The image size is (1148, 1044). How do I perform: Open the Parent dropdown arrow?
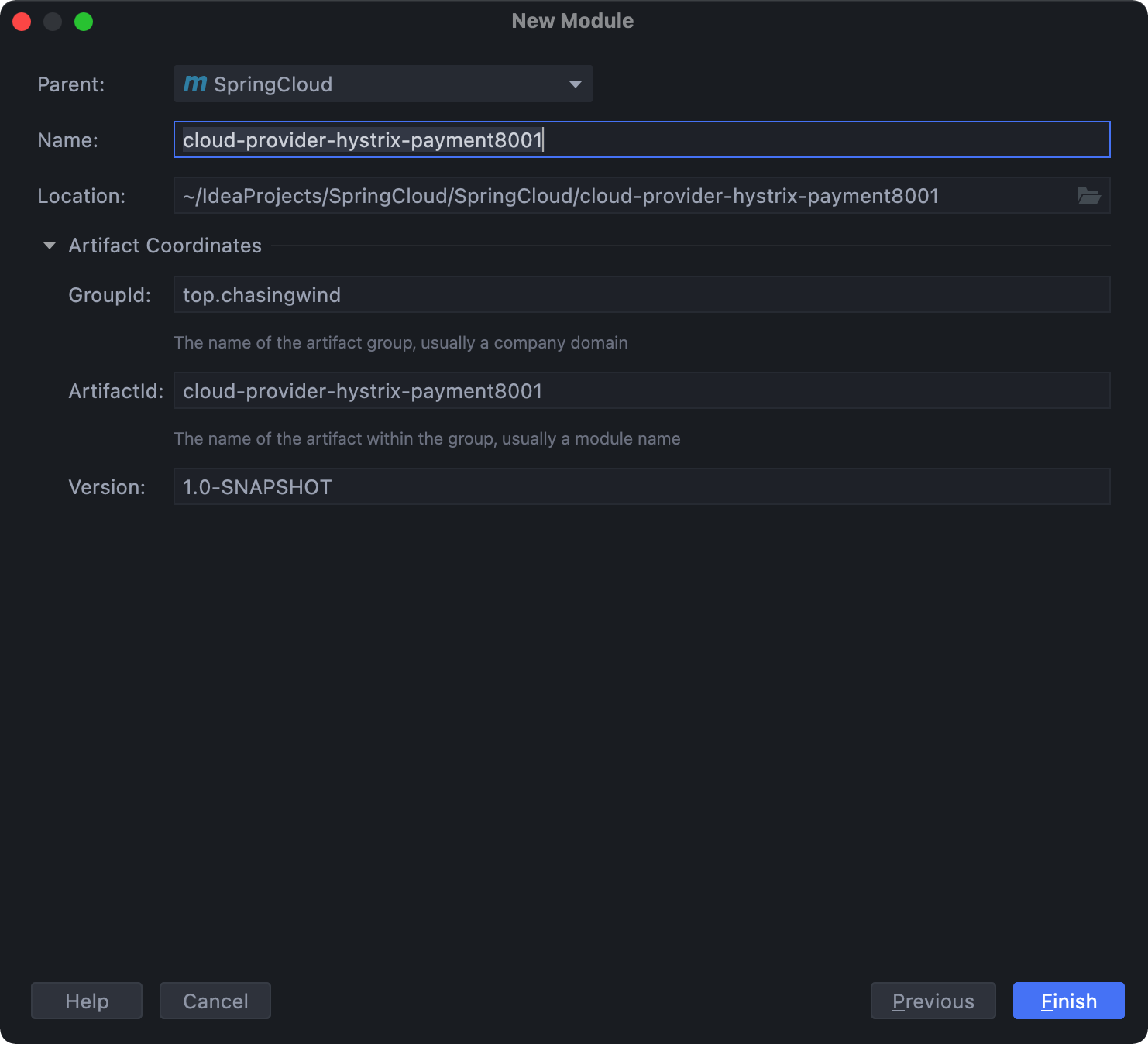tap(575, 84)
